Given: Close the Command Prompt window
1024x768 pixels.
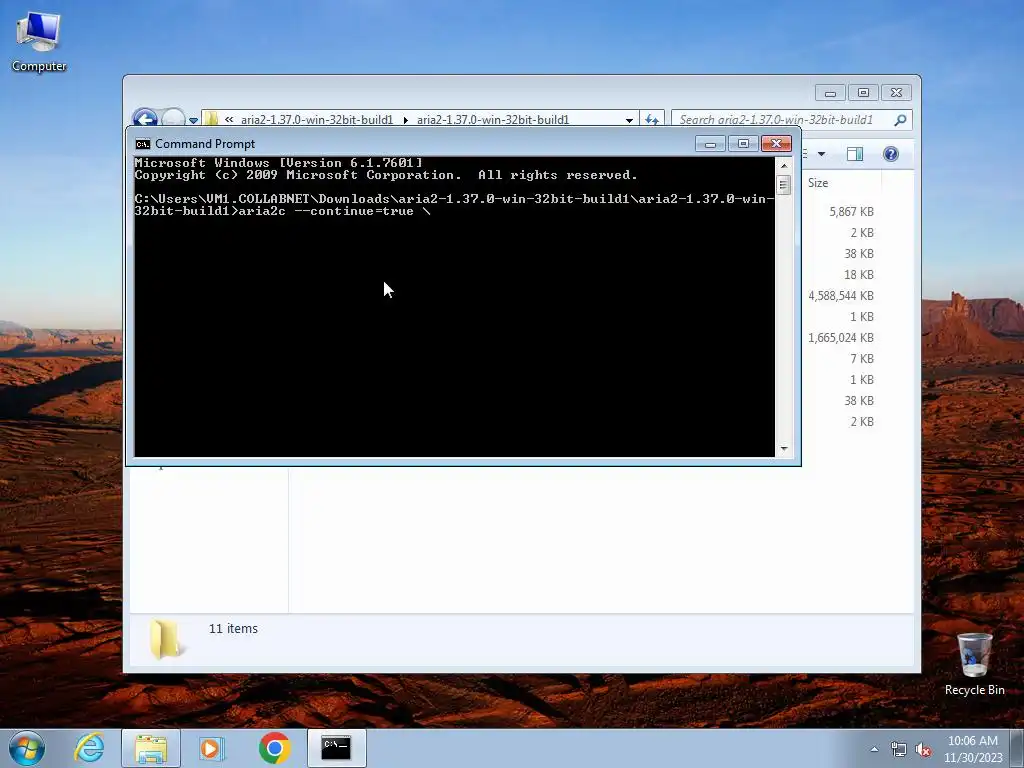Looking at the screenshot, I should pos(776,144).
